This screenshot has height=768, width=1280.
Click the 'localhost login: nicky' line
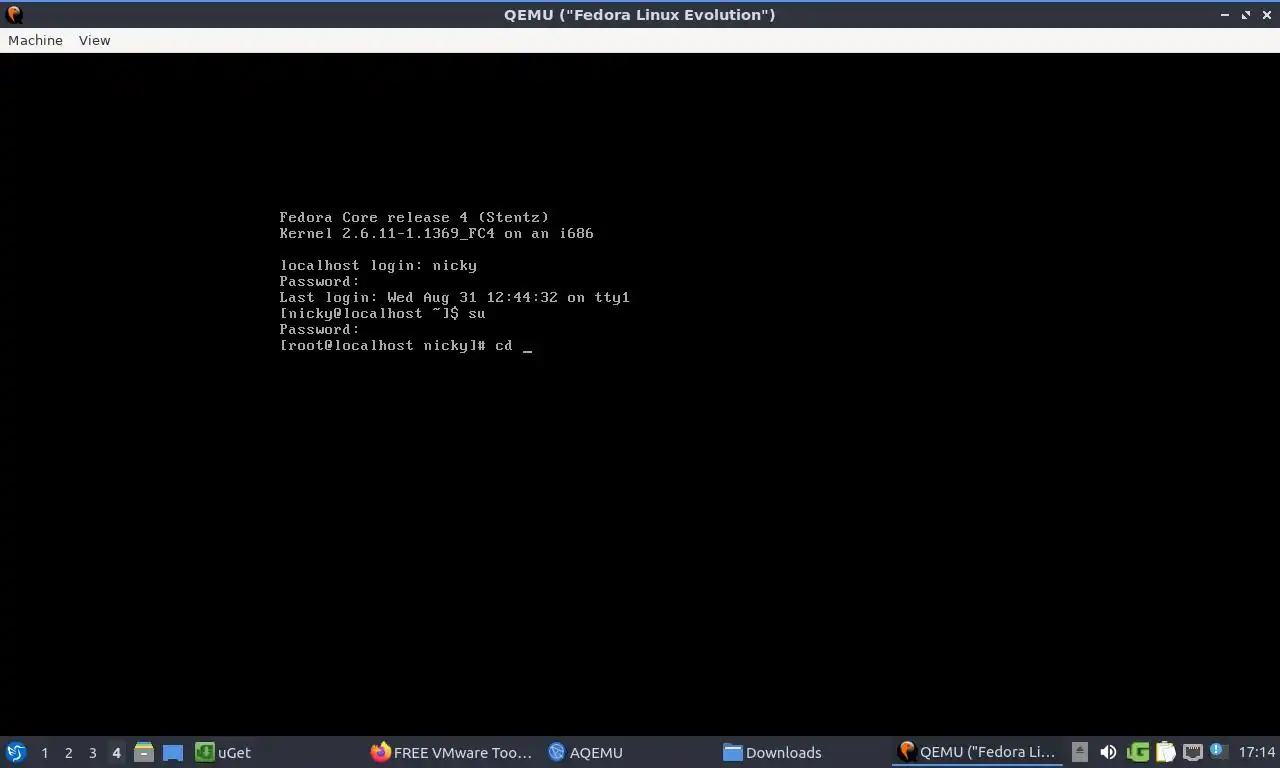pos(378,265)
